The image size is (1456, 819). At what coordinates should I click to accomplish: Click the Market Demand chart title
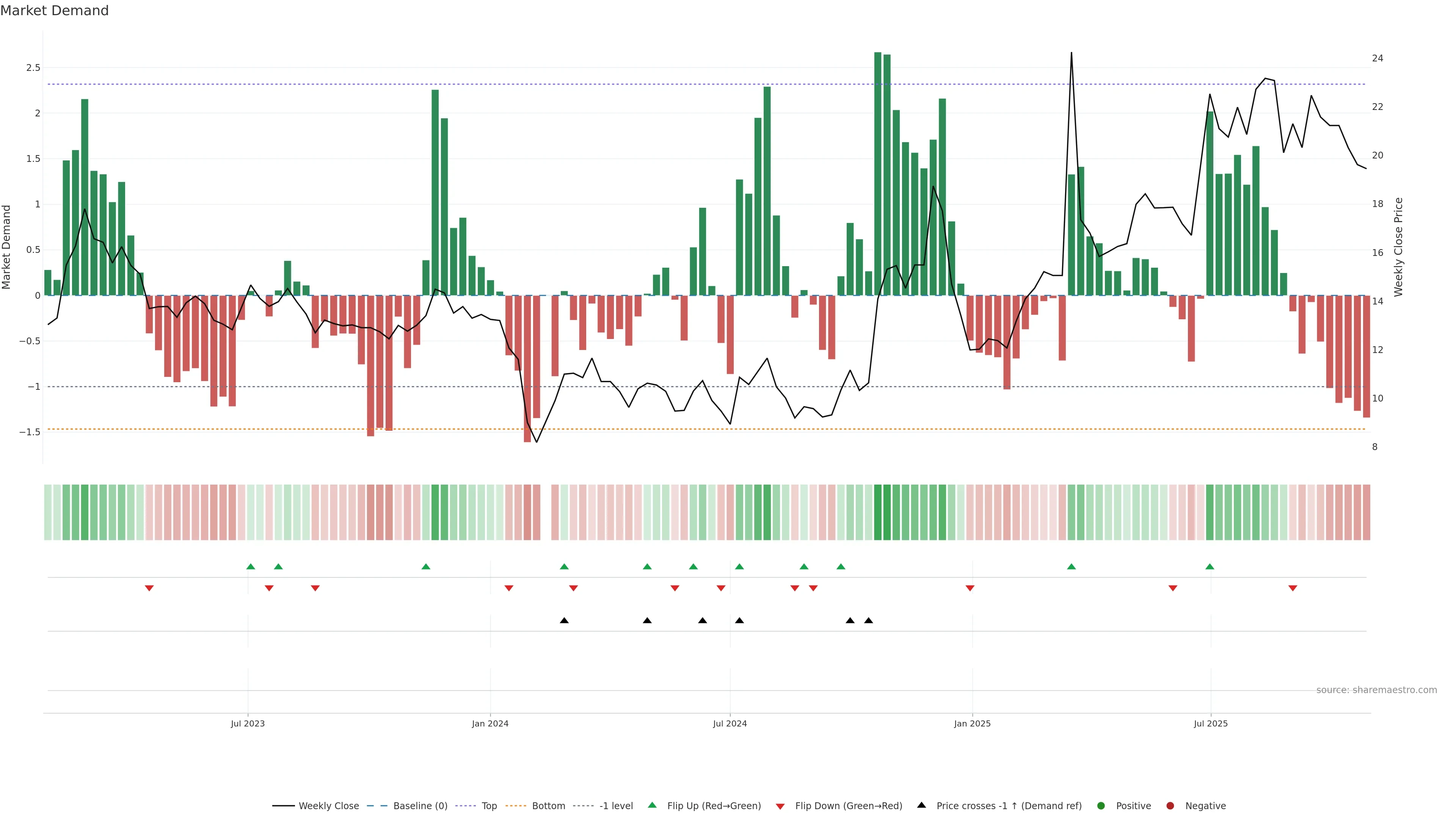[x=54, y=11]
